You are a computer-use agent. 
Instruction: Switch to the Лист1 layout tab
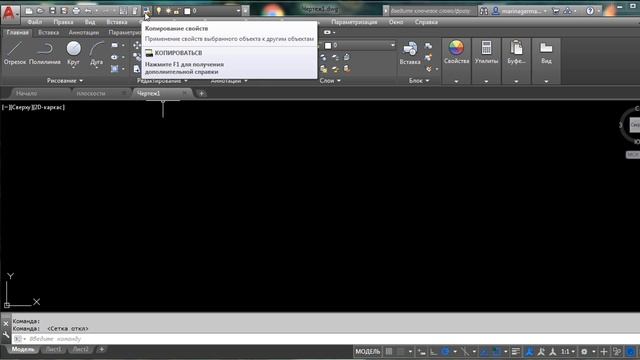coord(53,349)
